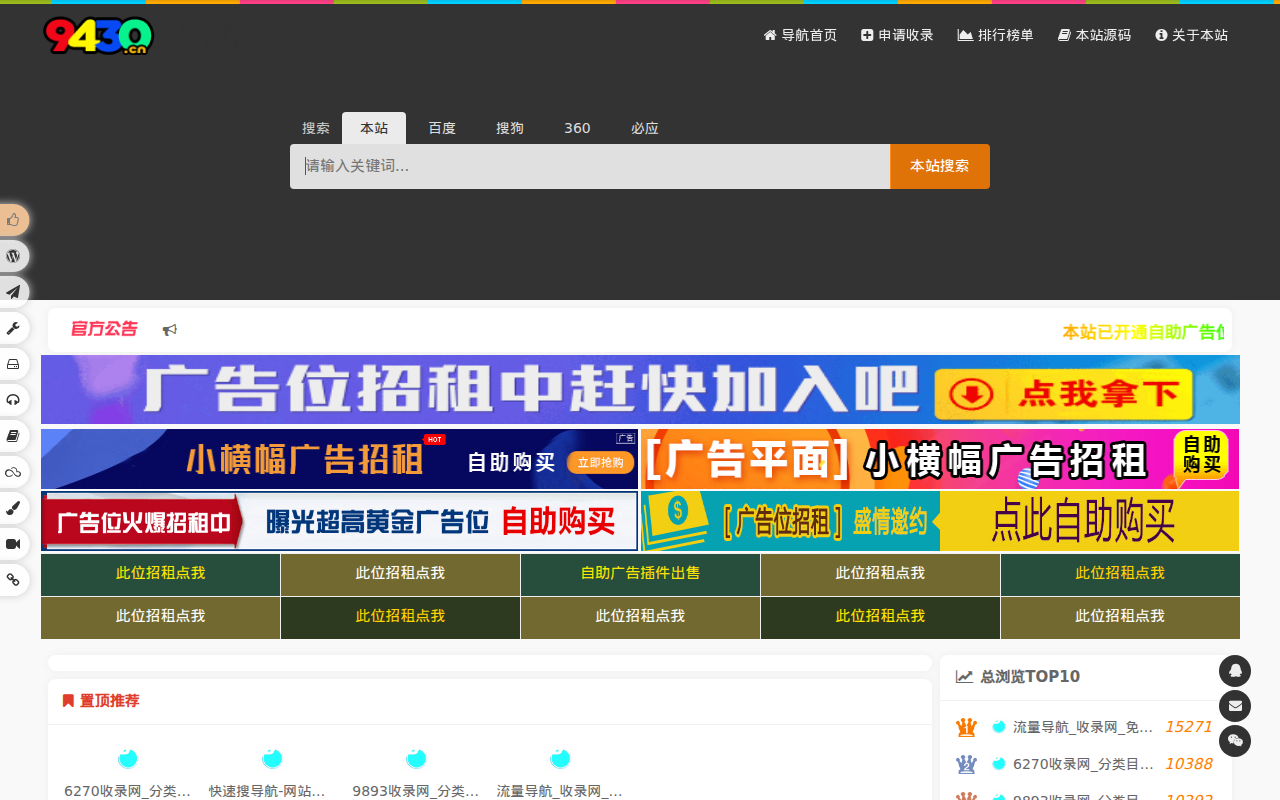Click the chain link sidebar icon

point(13,580)
